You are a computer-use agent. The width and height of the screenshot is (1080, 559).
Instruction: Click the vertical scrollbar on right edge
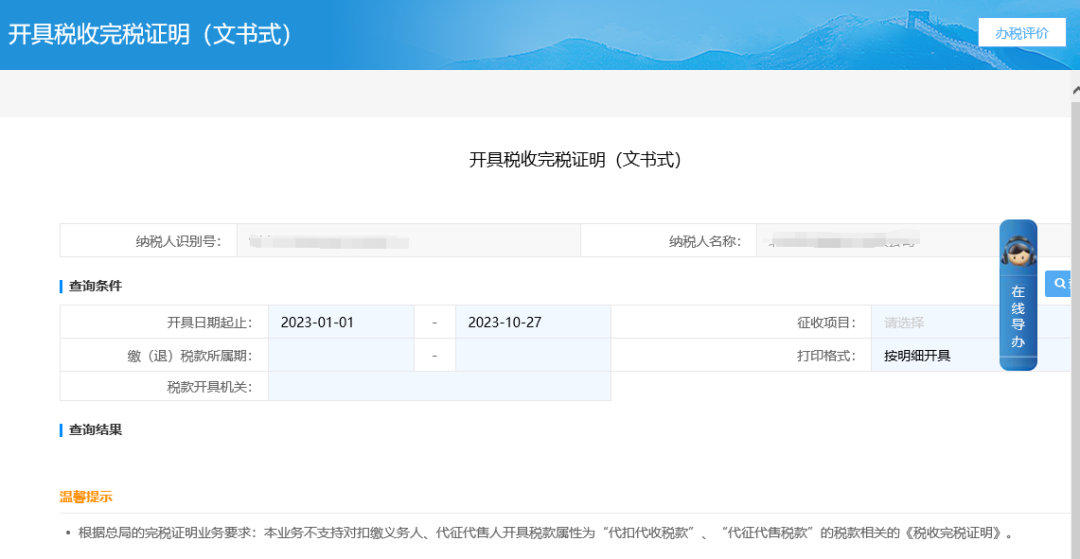(1075, 300)
